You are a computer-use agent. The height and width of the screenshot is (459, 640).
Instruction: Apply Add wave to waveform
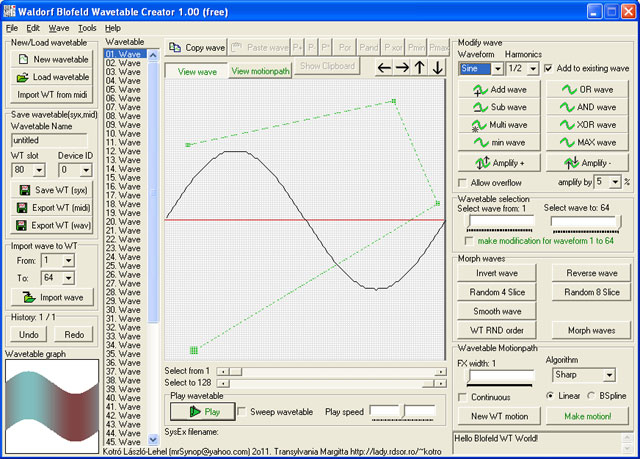[499, 90]
